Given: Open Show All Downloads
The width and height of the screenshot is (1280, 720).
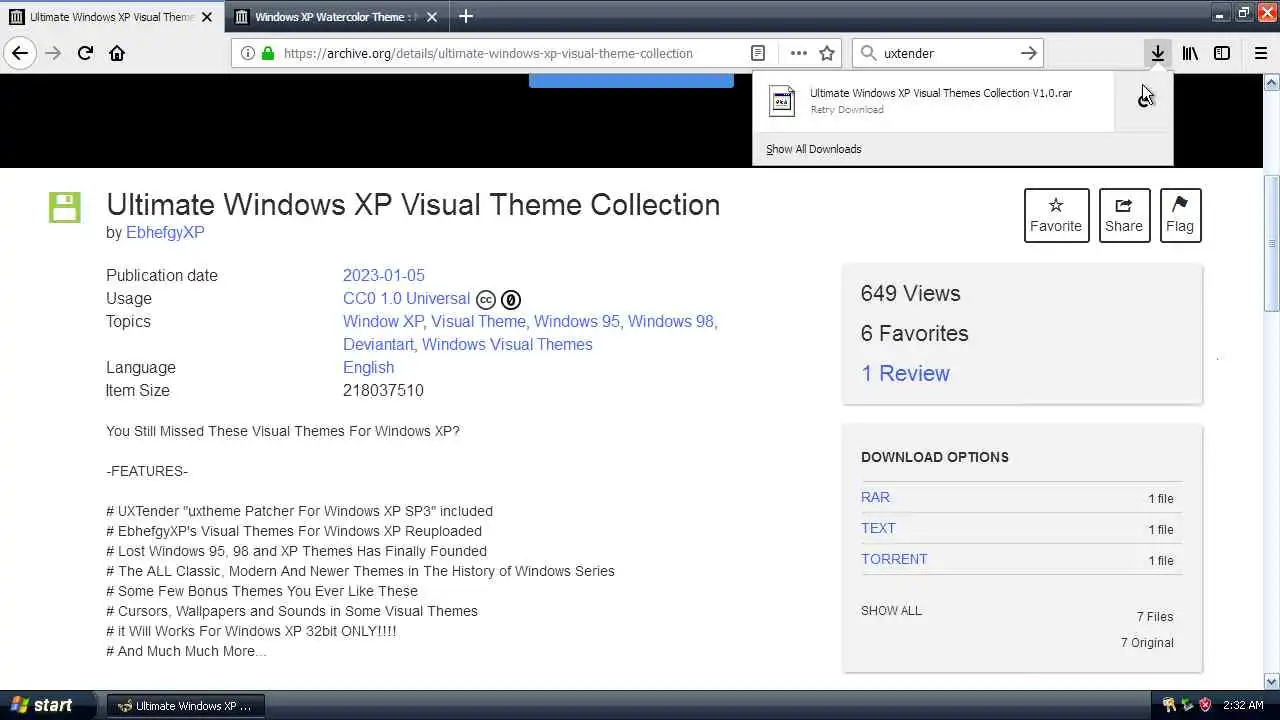Looking at the screenshot, I should coord(813,149).
